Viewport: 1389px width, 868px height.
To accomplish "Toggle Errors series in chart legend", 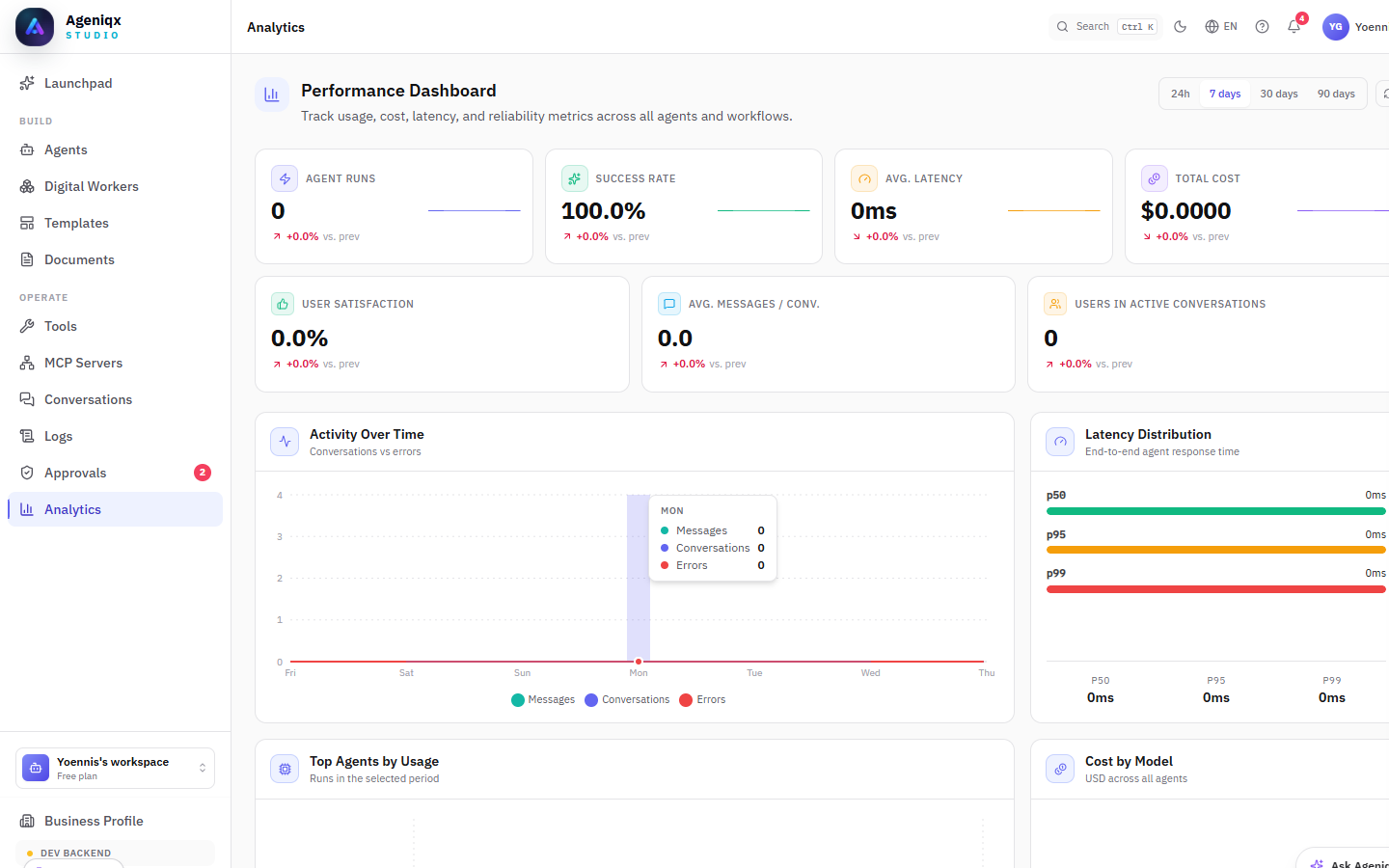I will (702, 700).
